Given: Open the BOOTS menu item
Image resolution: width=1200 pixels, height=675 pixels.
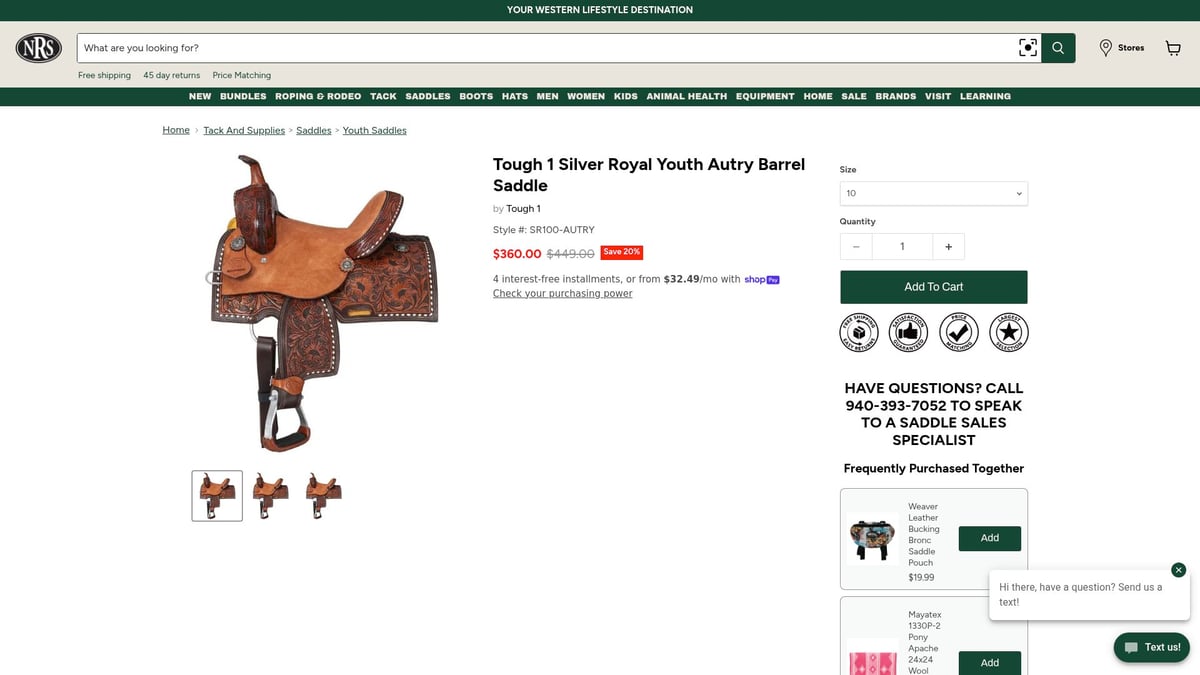Looking at the screenshot, I should click(x=476, y=96).
